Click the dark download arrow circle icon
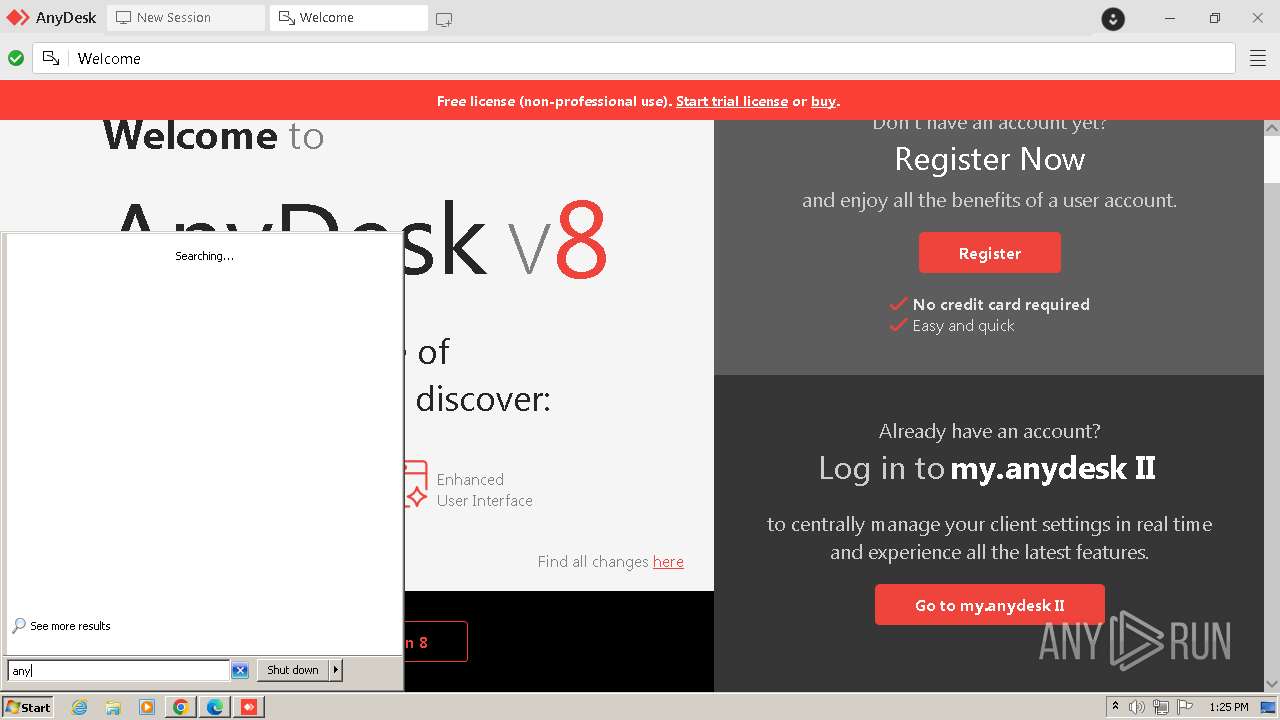 coord(1113,19)
